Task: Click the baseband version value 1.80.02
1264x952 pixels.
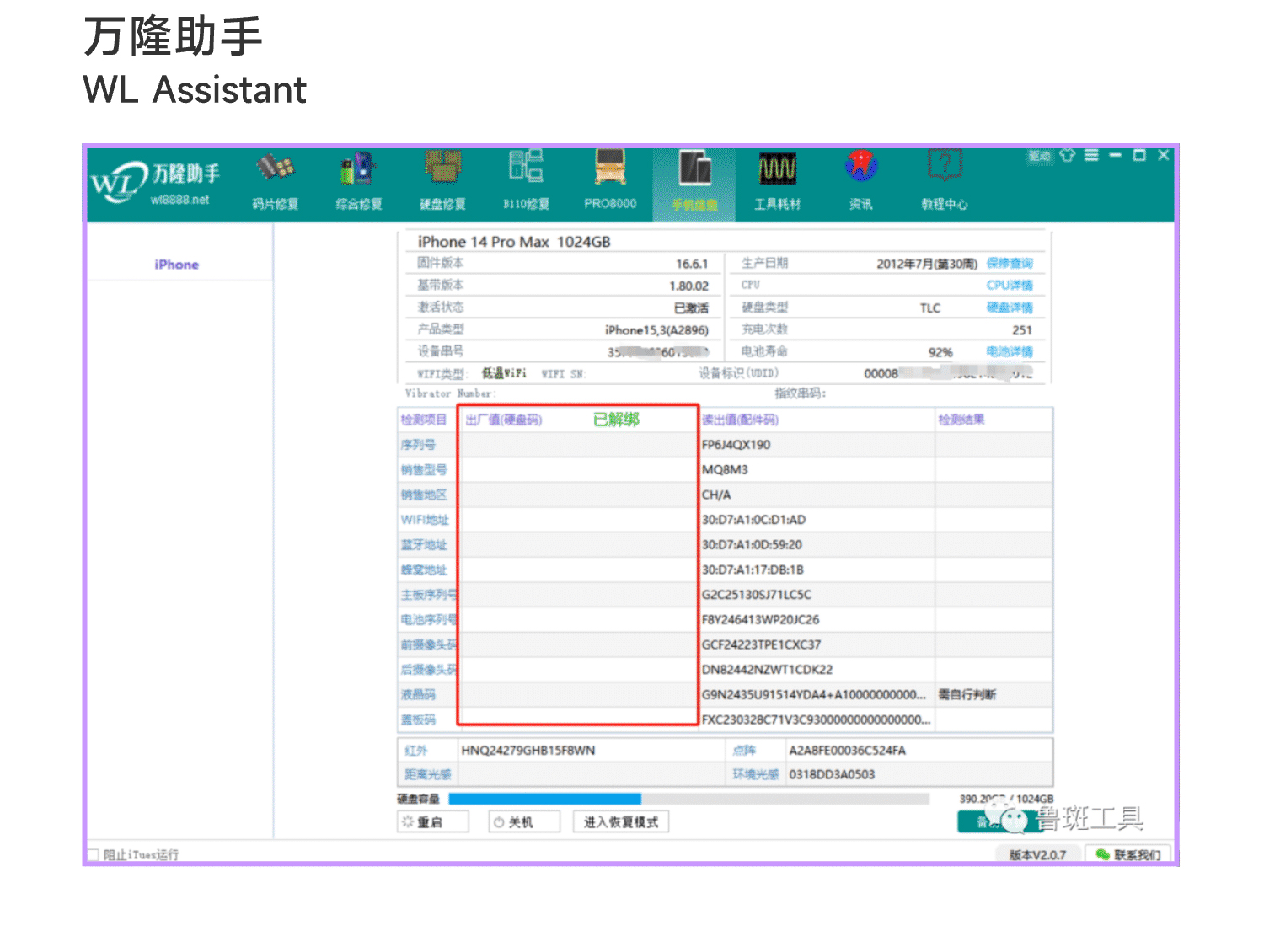Action: point(688,286)
